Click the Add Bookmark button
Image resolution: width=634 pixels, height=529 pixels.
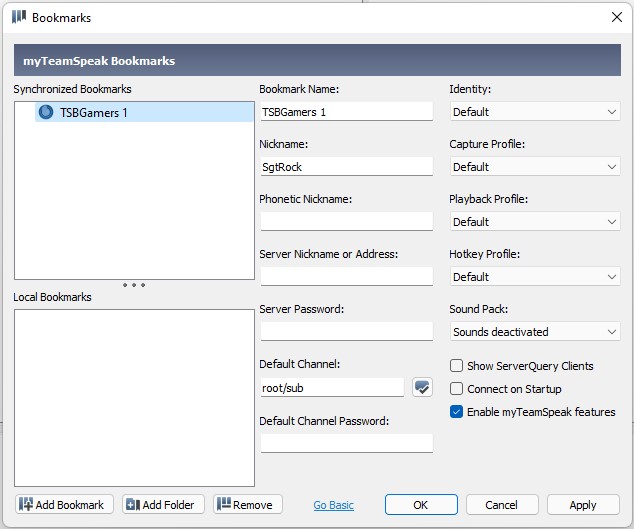point(64,504)
